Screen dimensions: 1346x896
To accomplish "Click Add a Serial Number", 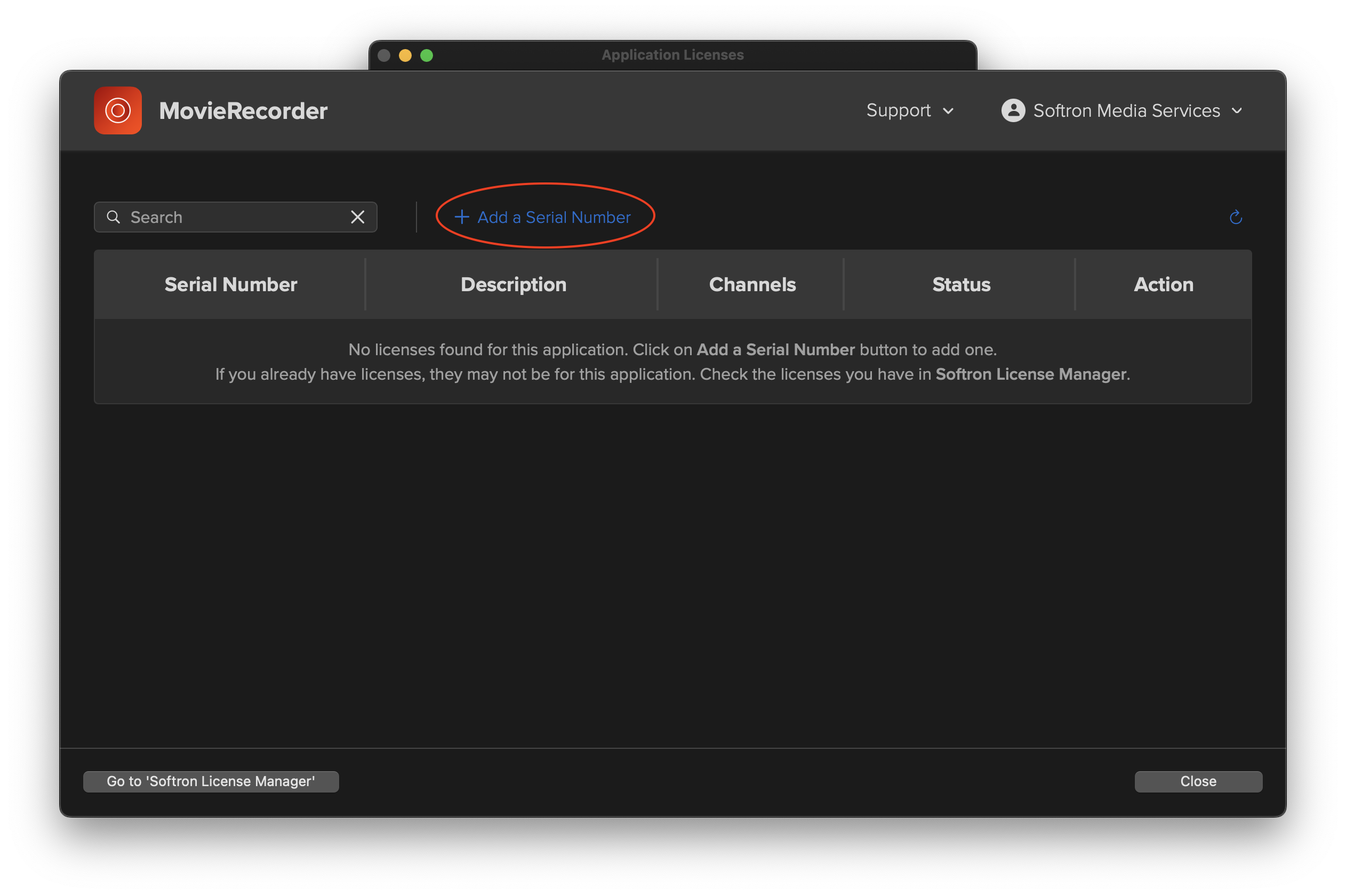I will pyautogui.click(x=543, y=217).
